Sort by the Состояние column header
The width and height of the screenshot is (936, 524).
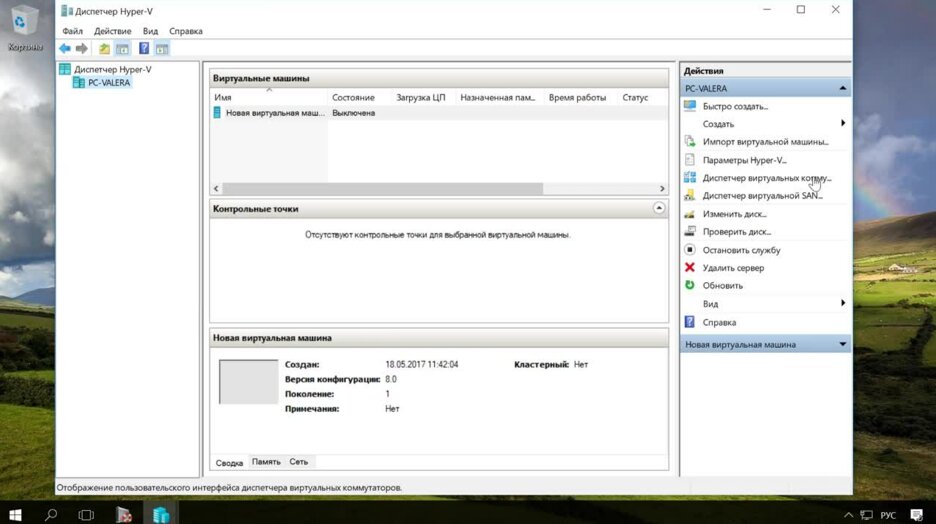click(x=359, y=97)
